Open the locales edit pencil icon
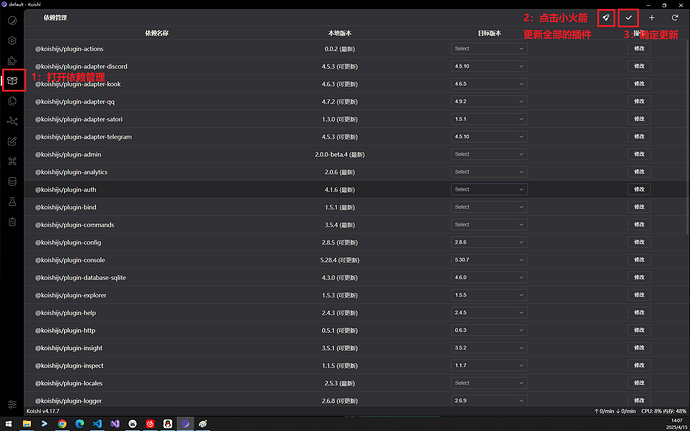The height and width of the screenshot is (431, 690). (12, 141)
